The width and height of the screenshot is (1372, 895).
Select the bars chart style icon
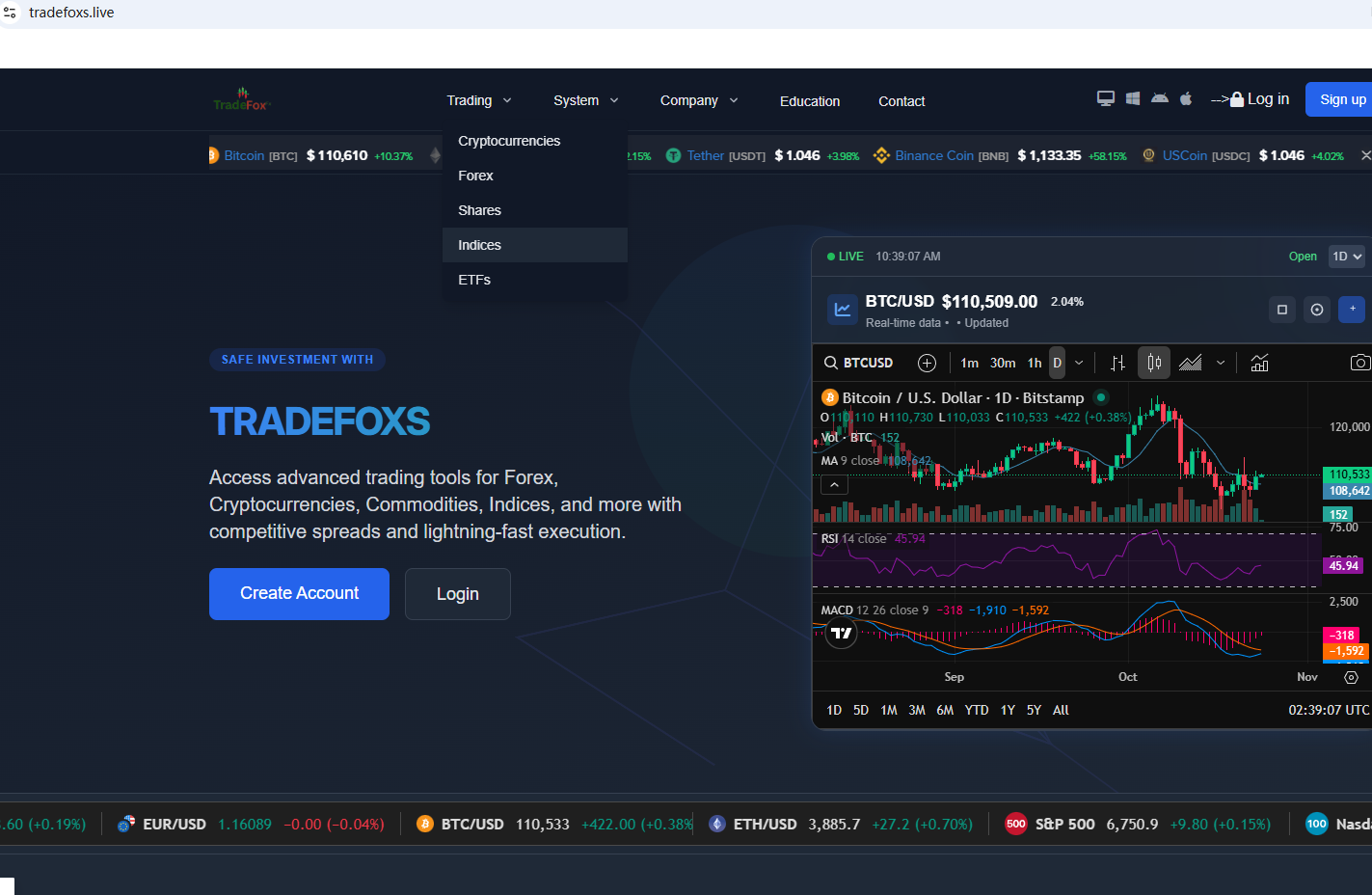coord(1117,363)
